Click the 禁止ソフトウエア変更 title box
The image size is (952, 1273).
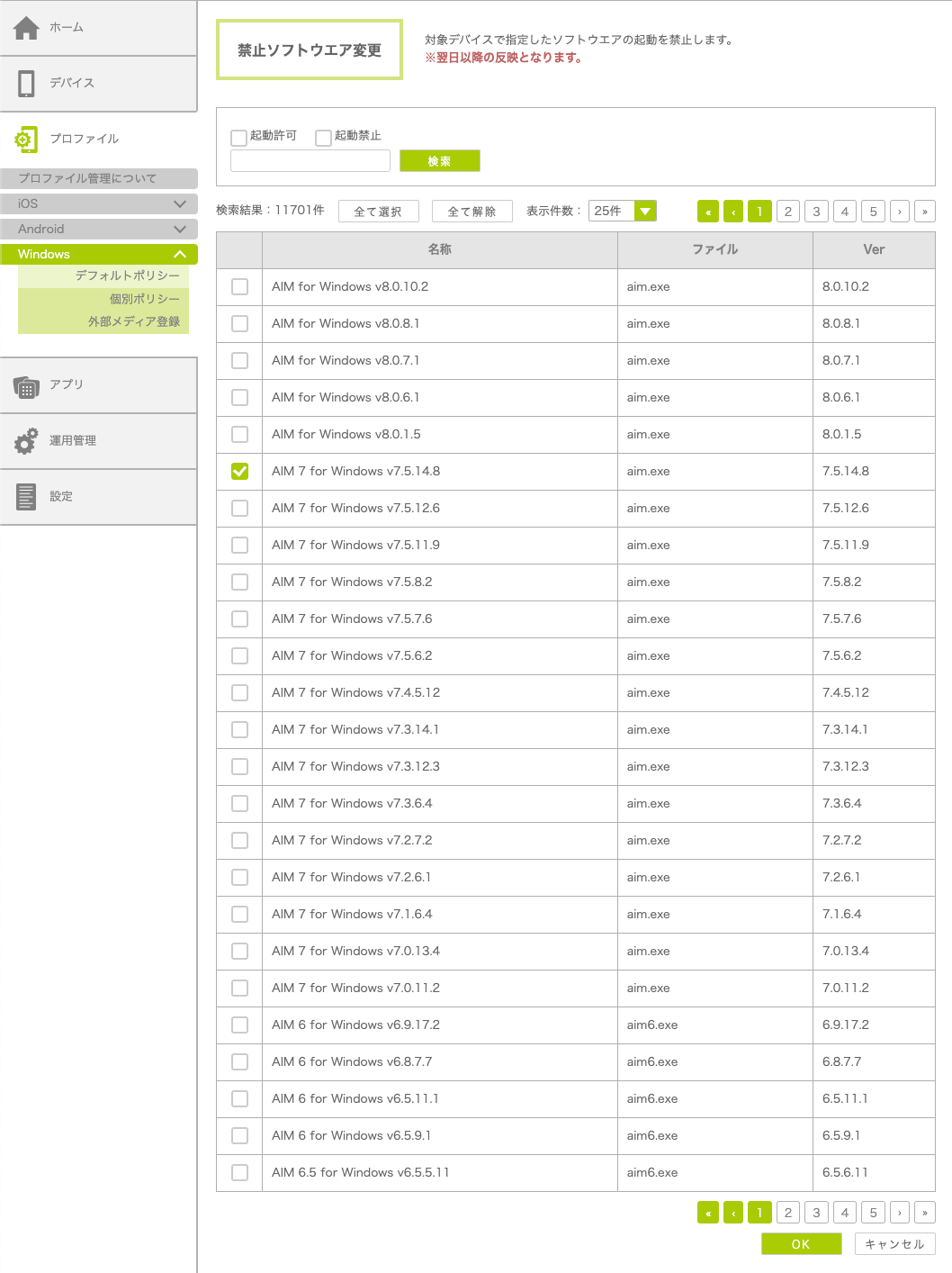310,50
